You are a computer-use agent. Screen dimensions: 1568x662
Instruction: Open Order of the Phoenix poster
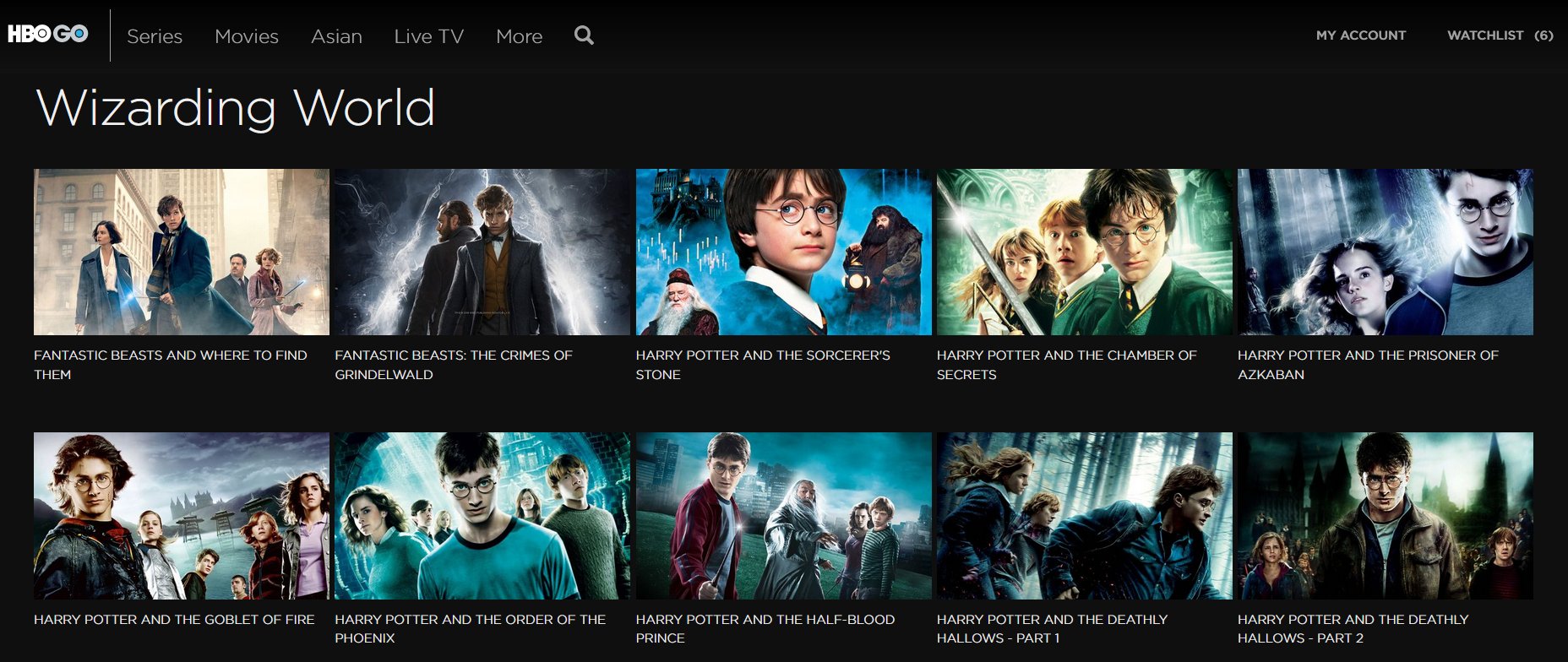(x=482, y=516)
